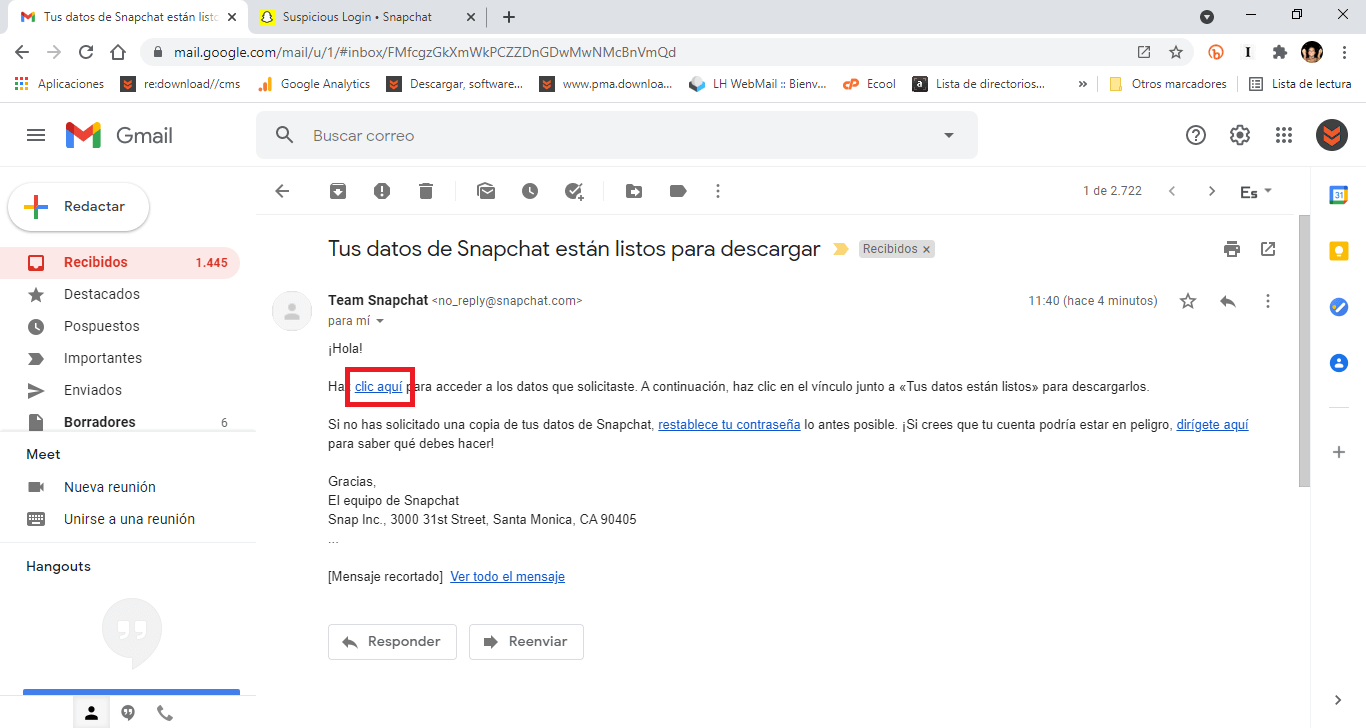Click the email vertical scrollbar
1366x728 pixels.
[1304, 350]
